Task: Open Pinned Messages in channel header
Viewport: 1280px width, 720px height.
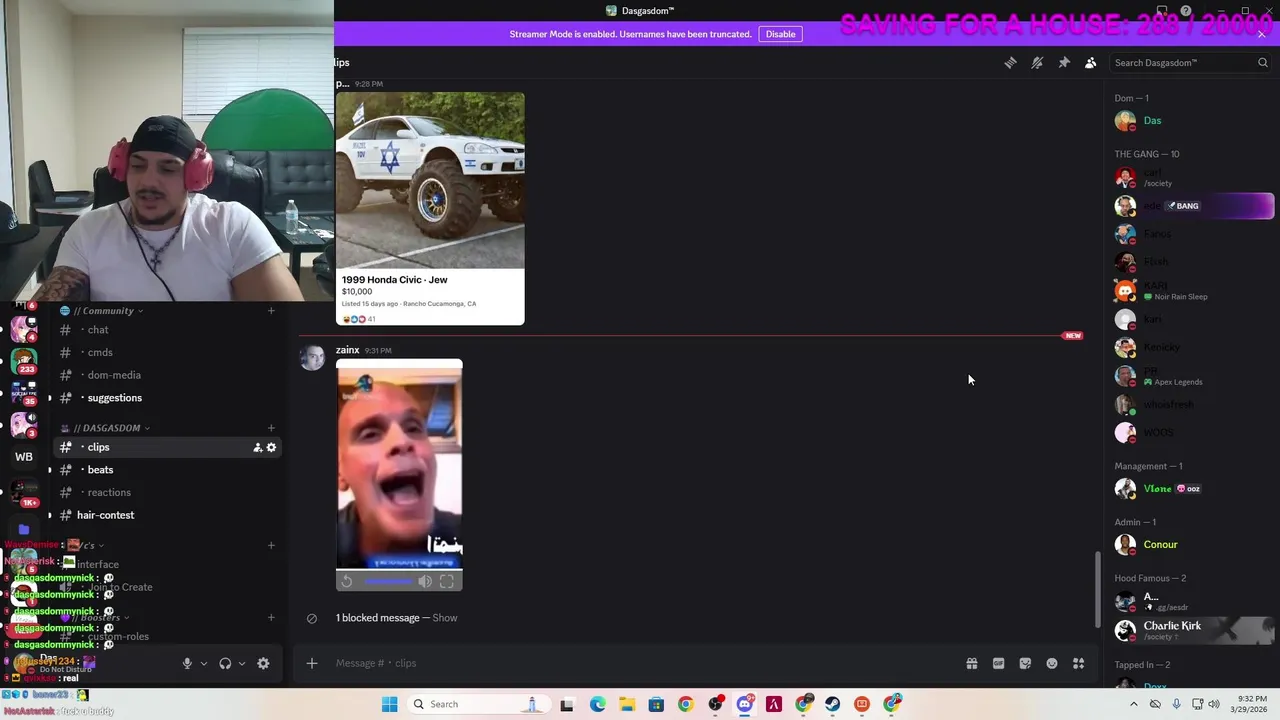Action: pyautogui.click(x=1064, y=63)
